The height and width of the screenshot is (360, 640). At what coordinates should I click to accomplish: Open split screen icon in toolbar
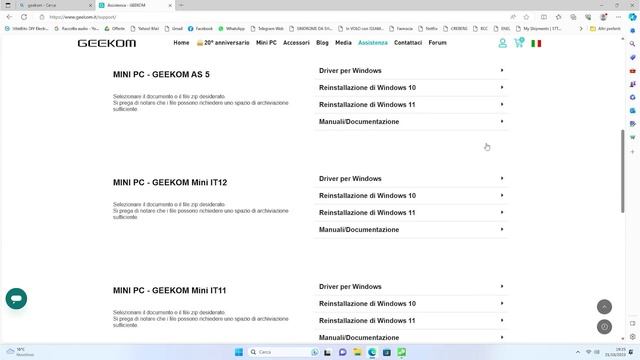pos(544,17)
